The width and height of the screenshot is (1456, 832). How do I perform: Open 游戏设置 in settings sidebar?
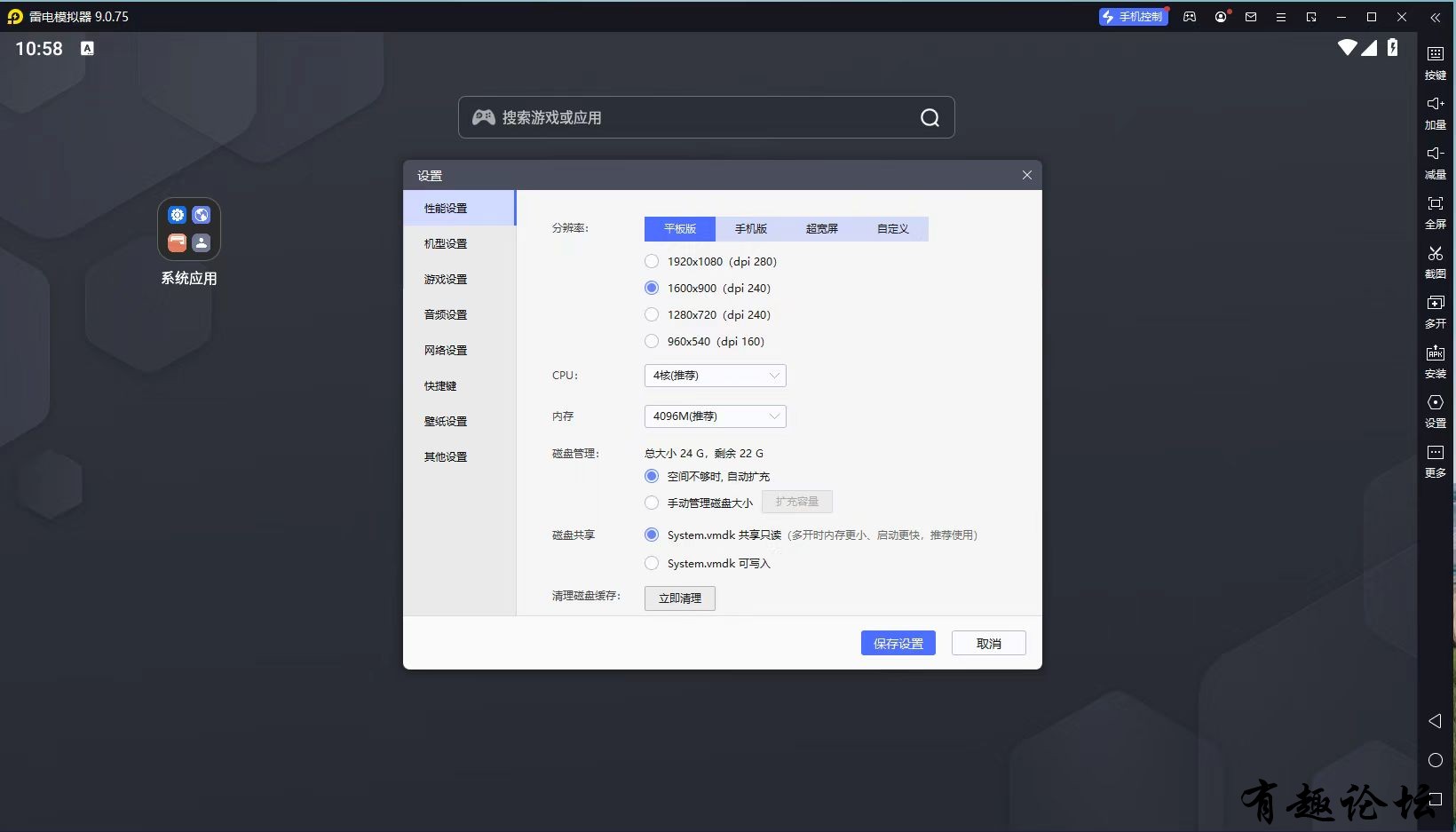pos(459,279)
